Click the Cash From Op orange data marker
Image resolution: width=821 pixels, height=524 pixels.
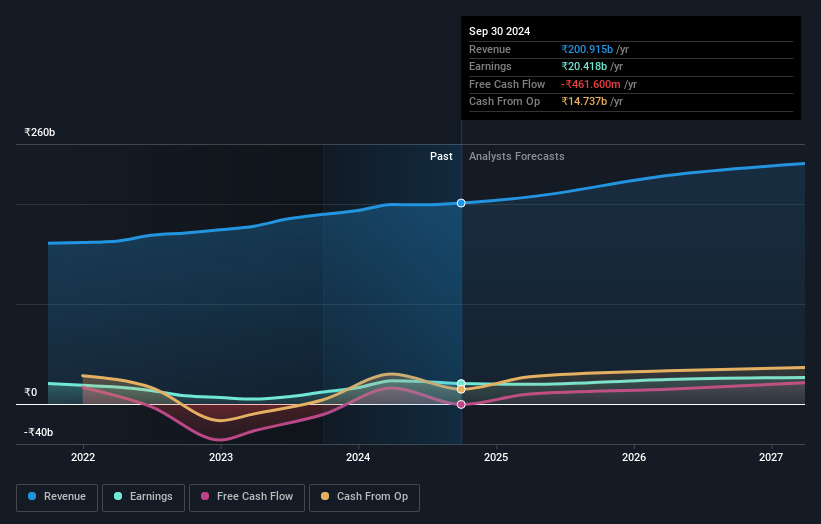[x=461, y=389]
